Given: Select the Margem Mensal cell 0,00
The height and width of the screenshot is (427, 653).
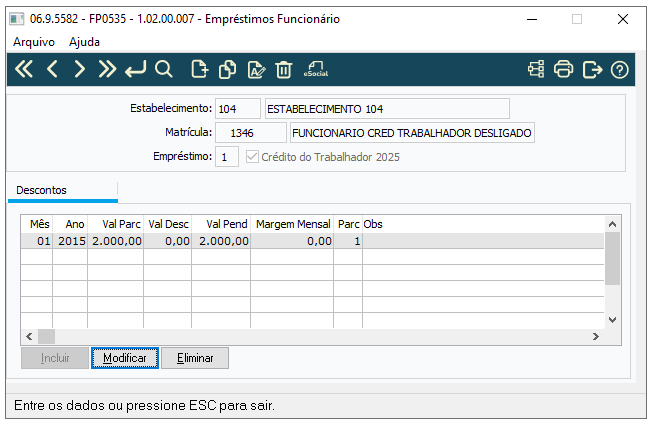Looking at the screenshot, I should click(292, 241).
